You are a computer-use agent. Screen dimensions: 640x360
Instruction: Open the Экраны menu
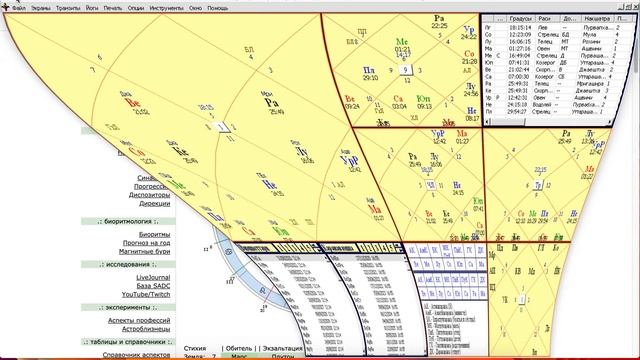click(41, 8)
